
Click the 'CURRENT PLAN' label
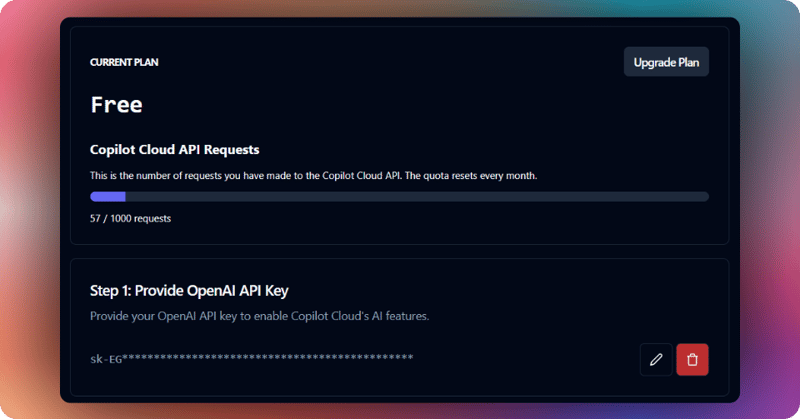[124, 62]
